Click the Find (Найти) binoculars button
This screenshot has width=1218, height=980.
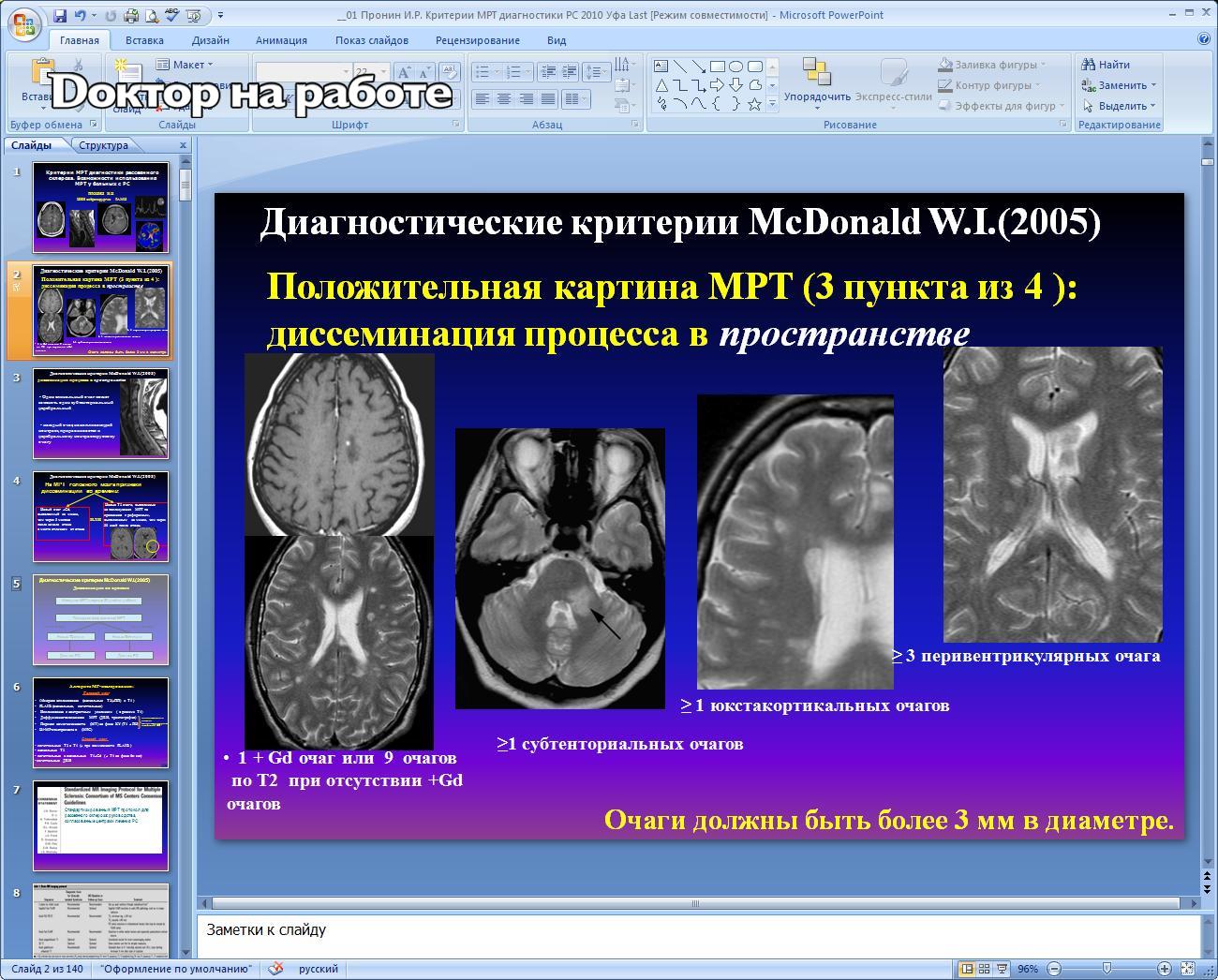1106,65
